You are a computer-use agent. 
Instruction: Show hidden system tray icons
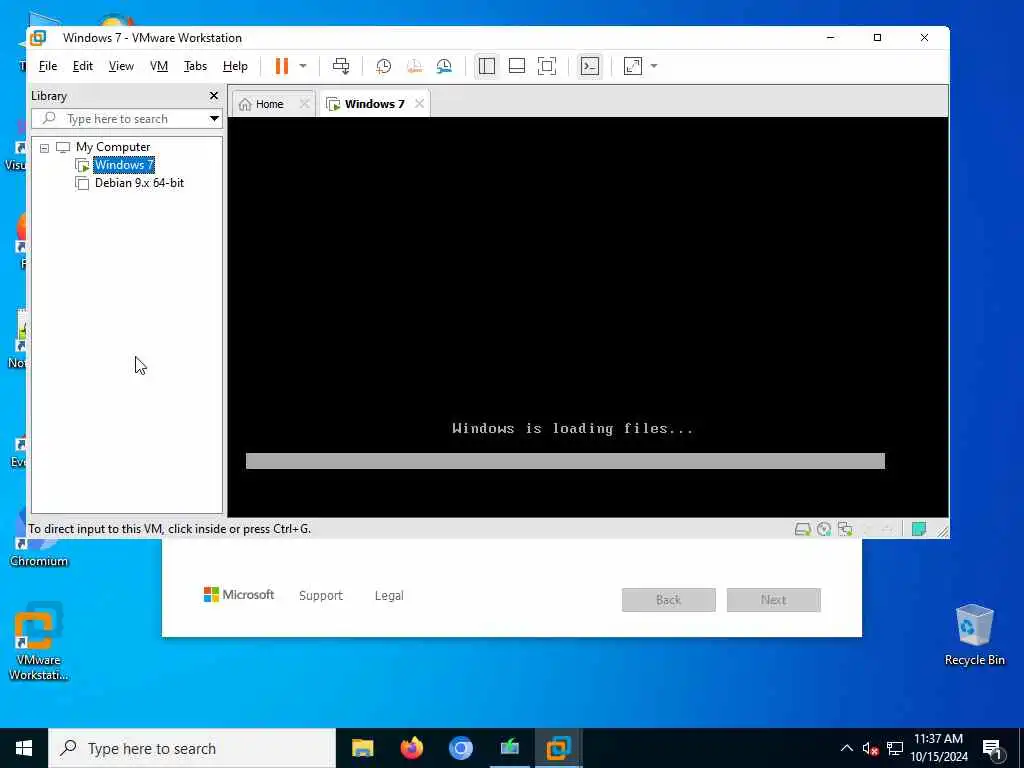click(846, 748)
